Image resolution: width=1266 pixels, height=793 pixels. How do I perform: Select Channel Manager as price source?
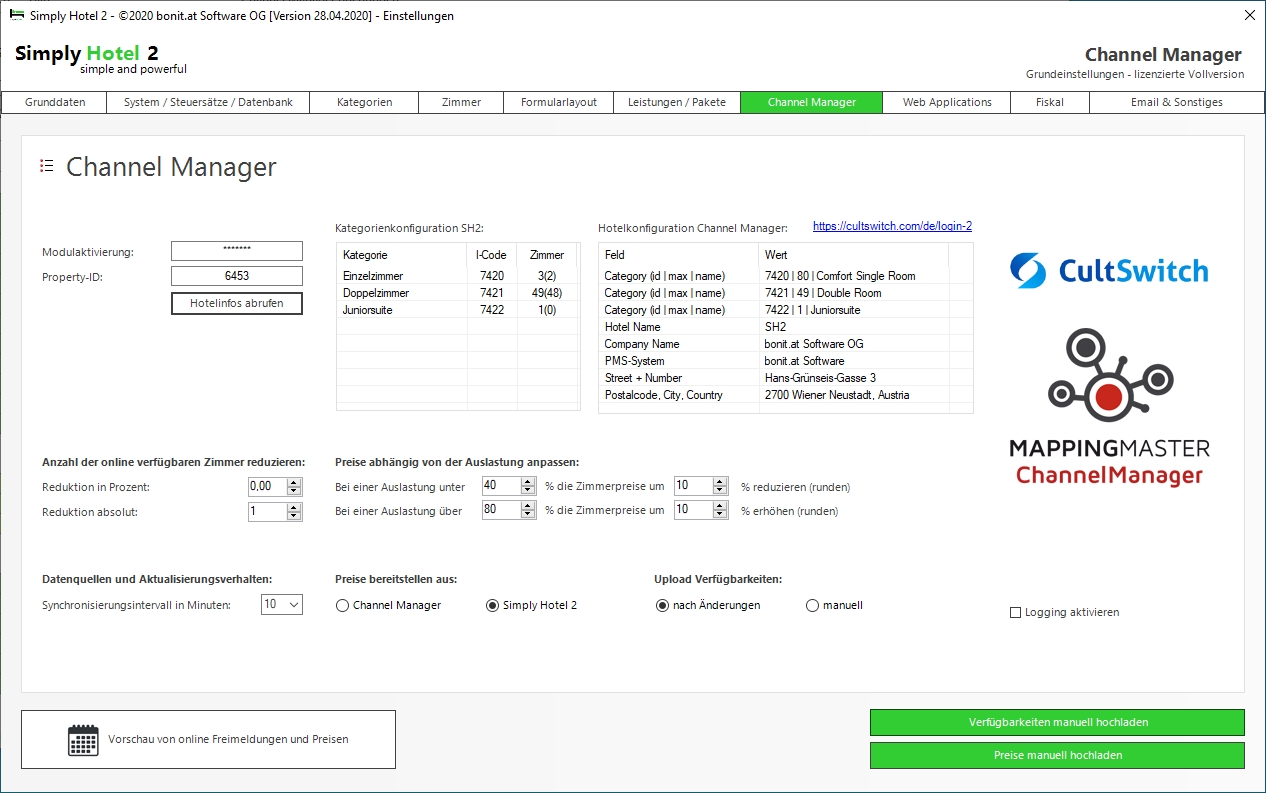388,605
